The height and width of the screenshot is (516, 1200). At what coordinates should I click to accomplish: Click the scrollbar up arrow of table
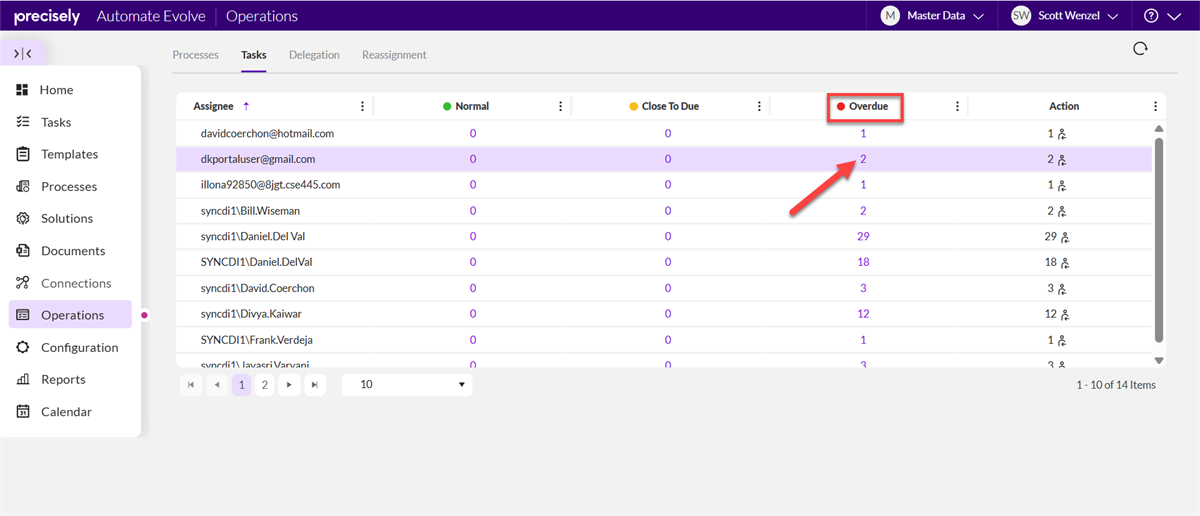(1159, 129)
